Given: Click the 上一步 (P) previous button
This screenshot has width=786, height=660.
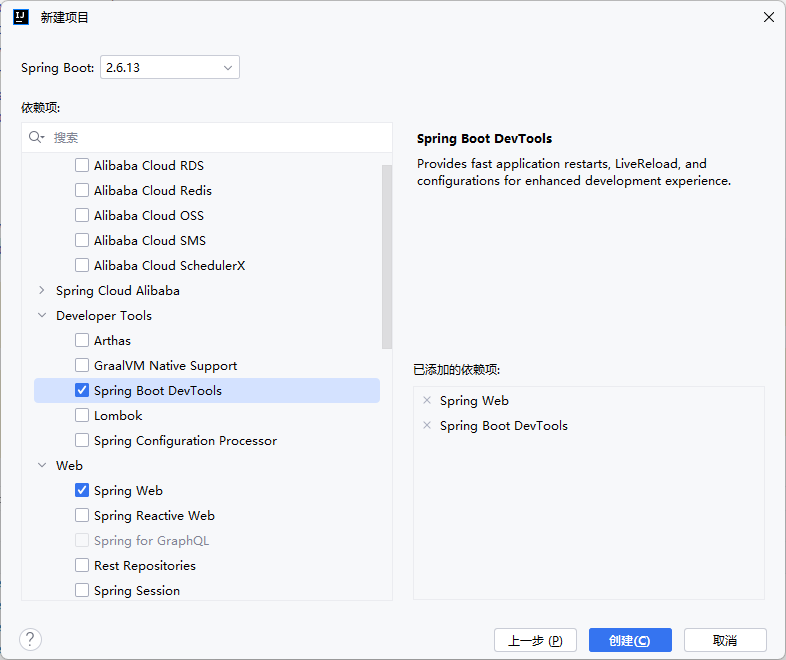Looking at the screenshot, I should coord(535,640).
